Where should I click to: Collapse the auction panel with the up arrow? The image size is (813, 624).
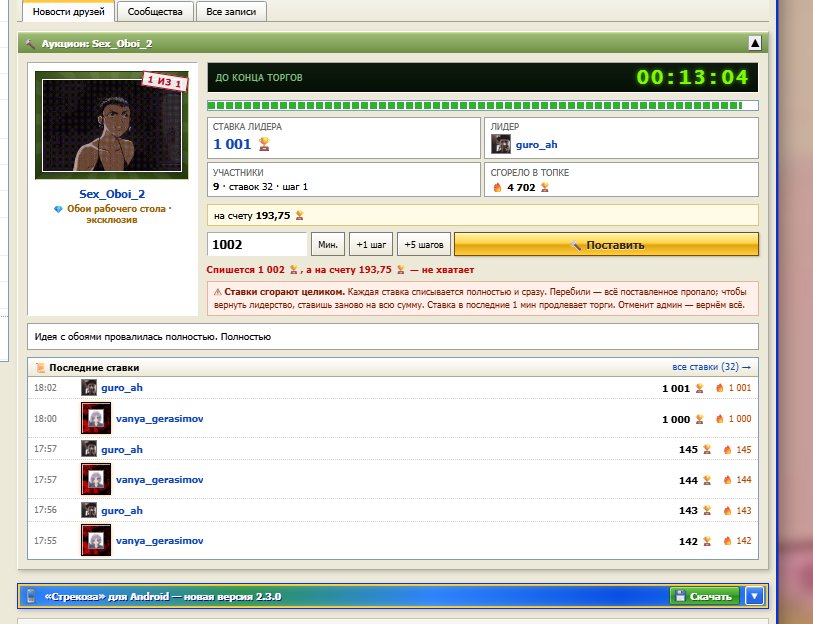[755, 44]
